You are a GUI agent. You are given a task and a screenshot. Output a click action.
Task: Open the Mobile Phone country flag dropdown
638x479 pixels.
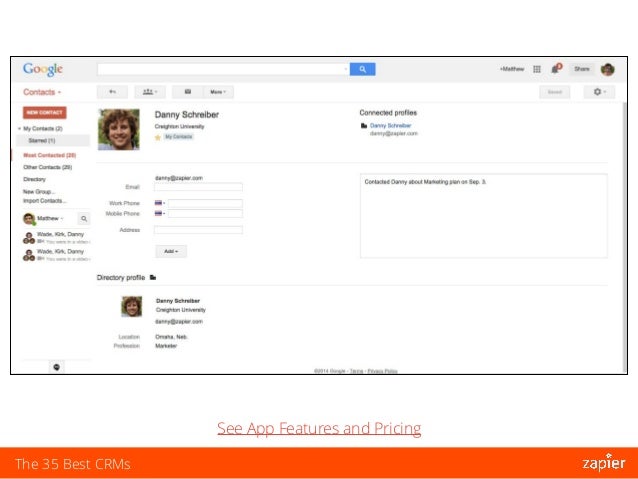(x=160, y=214)
